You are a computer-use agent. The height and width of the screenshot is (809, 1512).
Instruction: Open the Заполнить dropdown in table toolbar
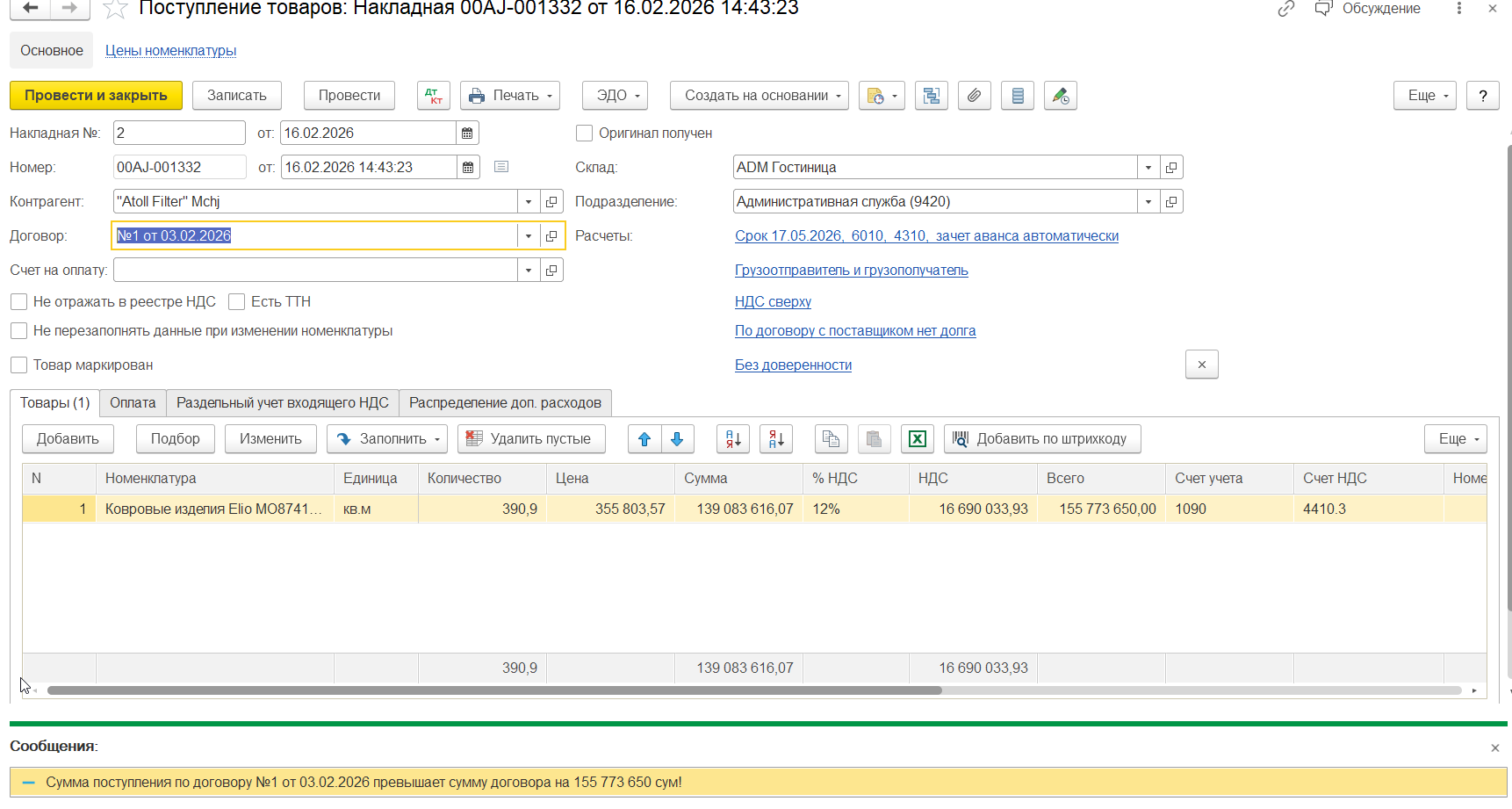tap(387, 439)
